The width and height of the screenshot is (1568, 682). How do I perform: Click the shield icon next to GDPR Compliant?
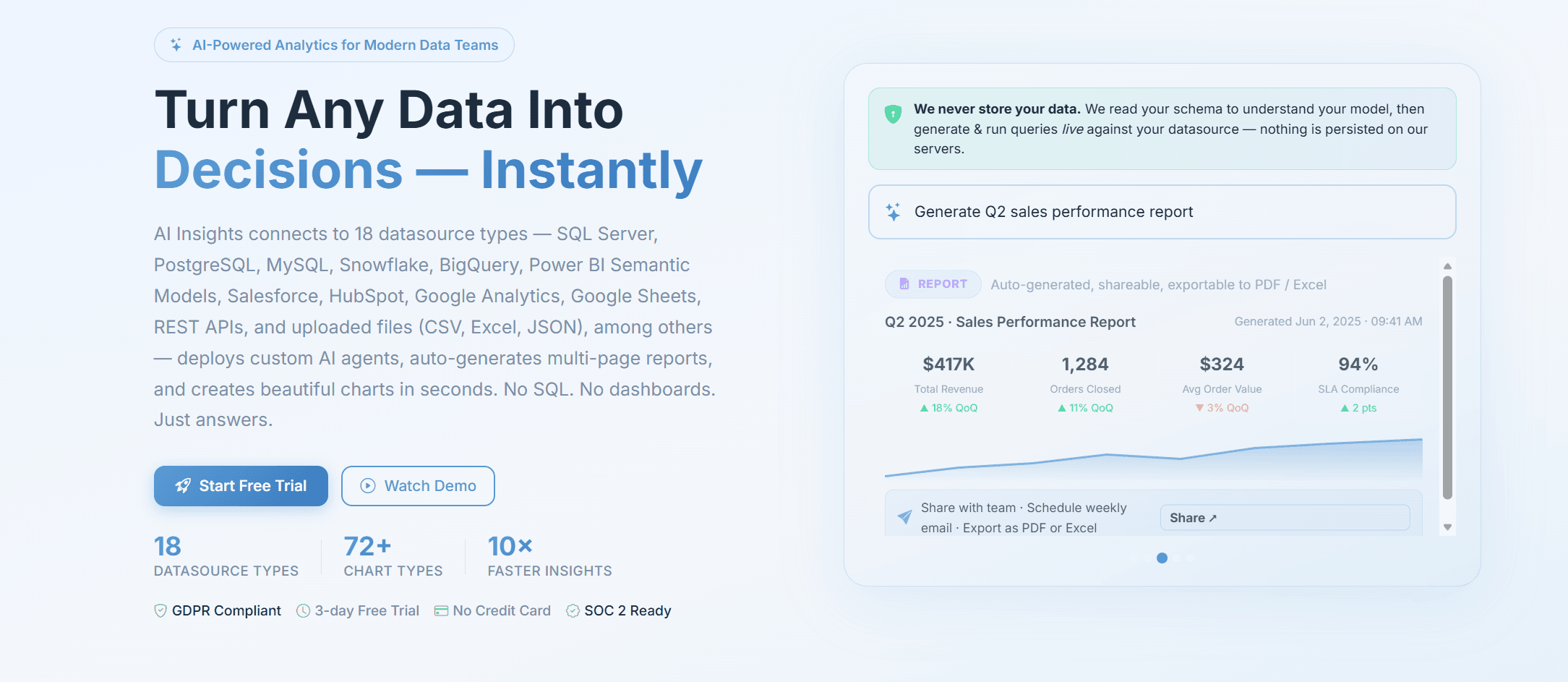click(160, 611)
